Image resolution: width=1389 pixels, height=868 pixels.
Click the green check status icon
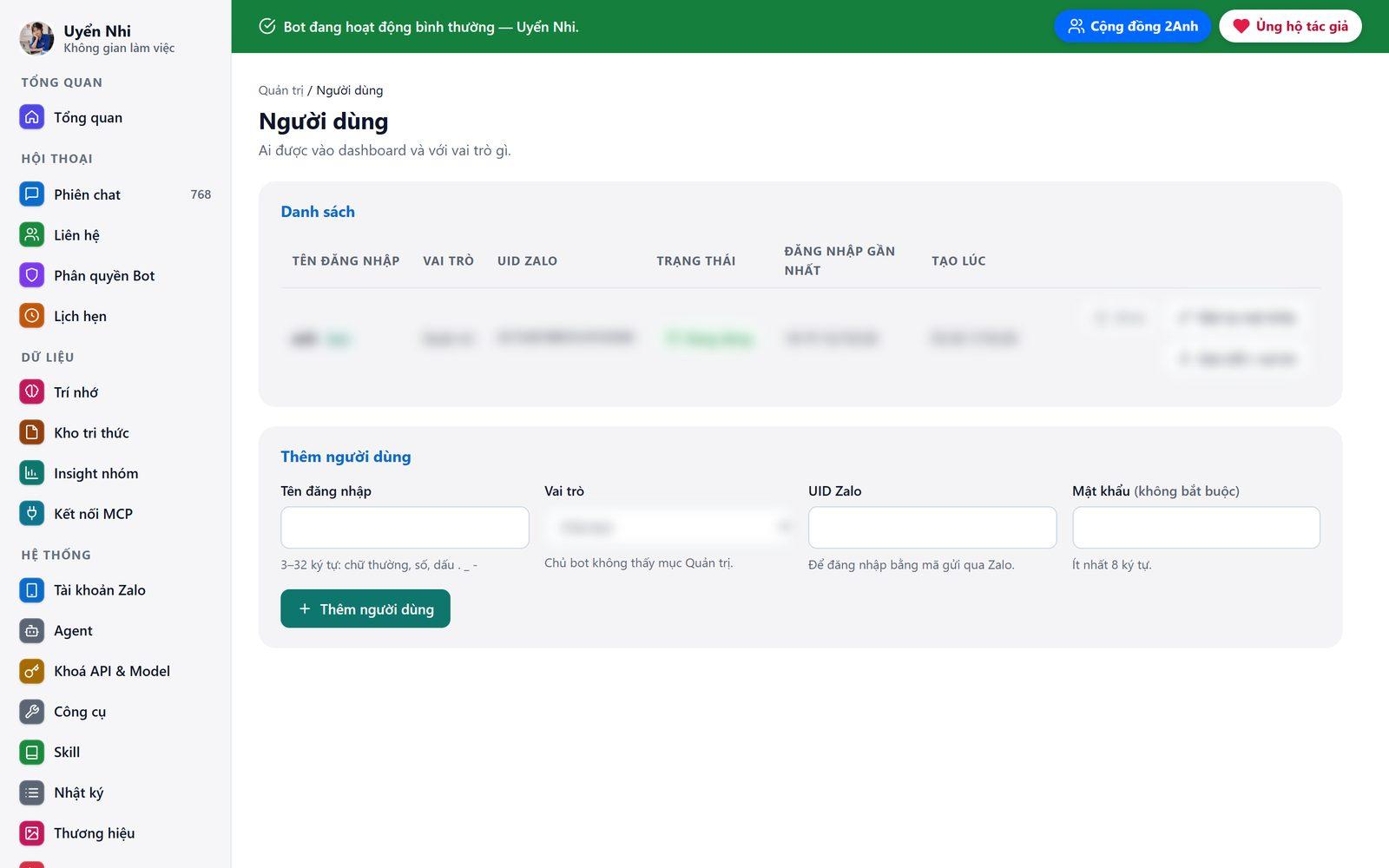[267, 26]
